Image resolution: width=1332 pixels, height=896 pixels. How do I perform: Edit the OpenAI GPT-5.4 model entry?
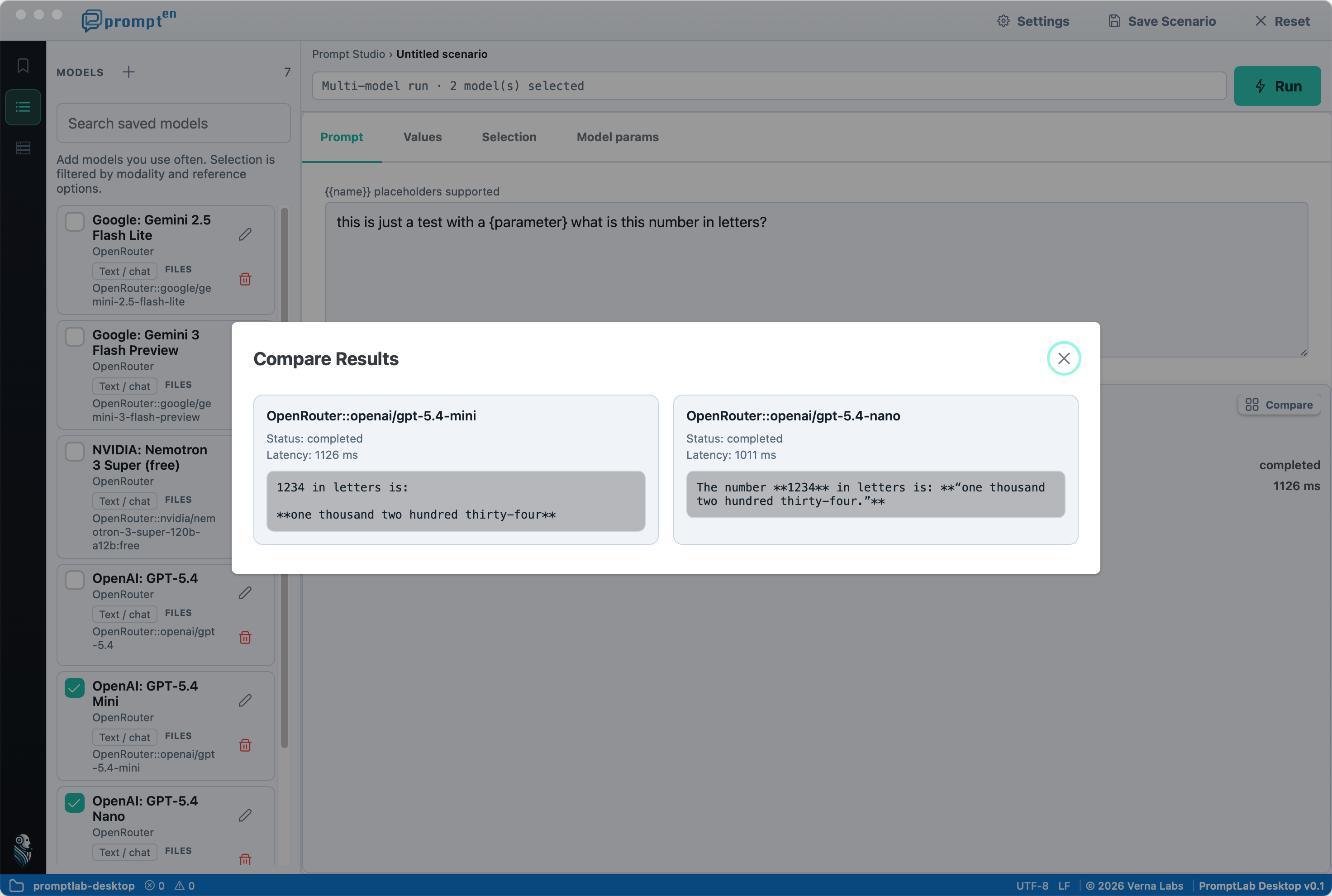click(245, 592)
